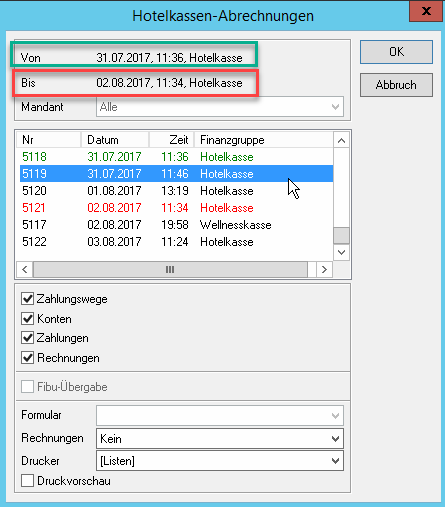Click the time 11:46 cell
The height and width of the screenshot is (507, 445).
coord(175,174)
